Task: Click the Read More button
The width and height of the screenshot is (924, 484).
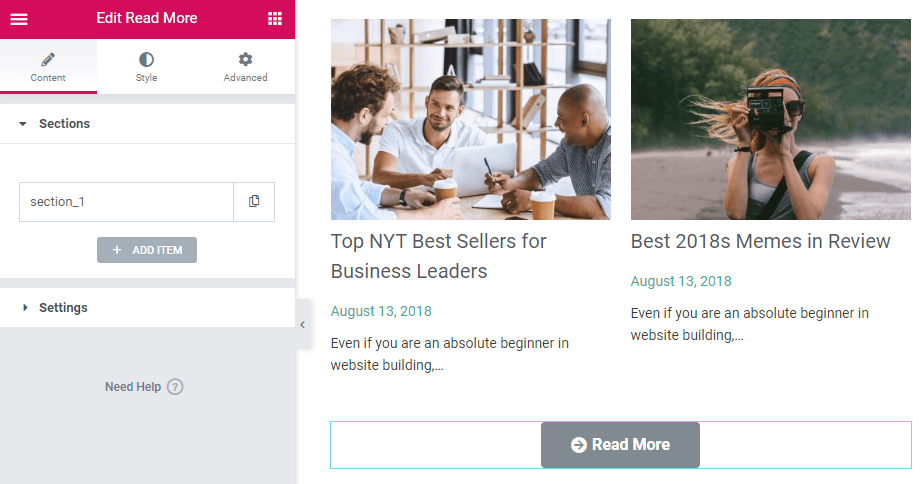Action: pyautogui.click(x=620, y=445)
